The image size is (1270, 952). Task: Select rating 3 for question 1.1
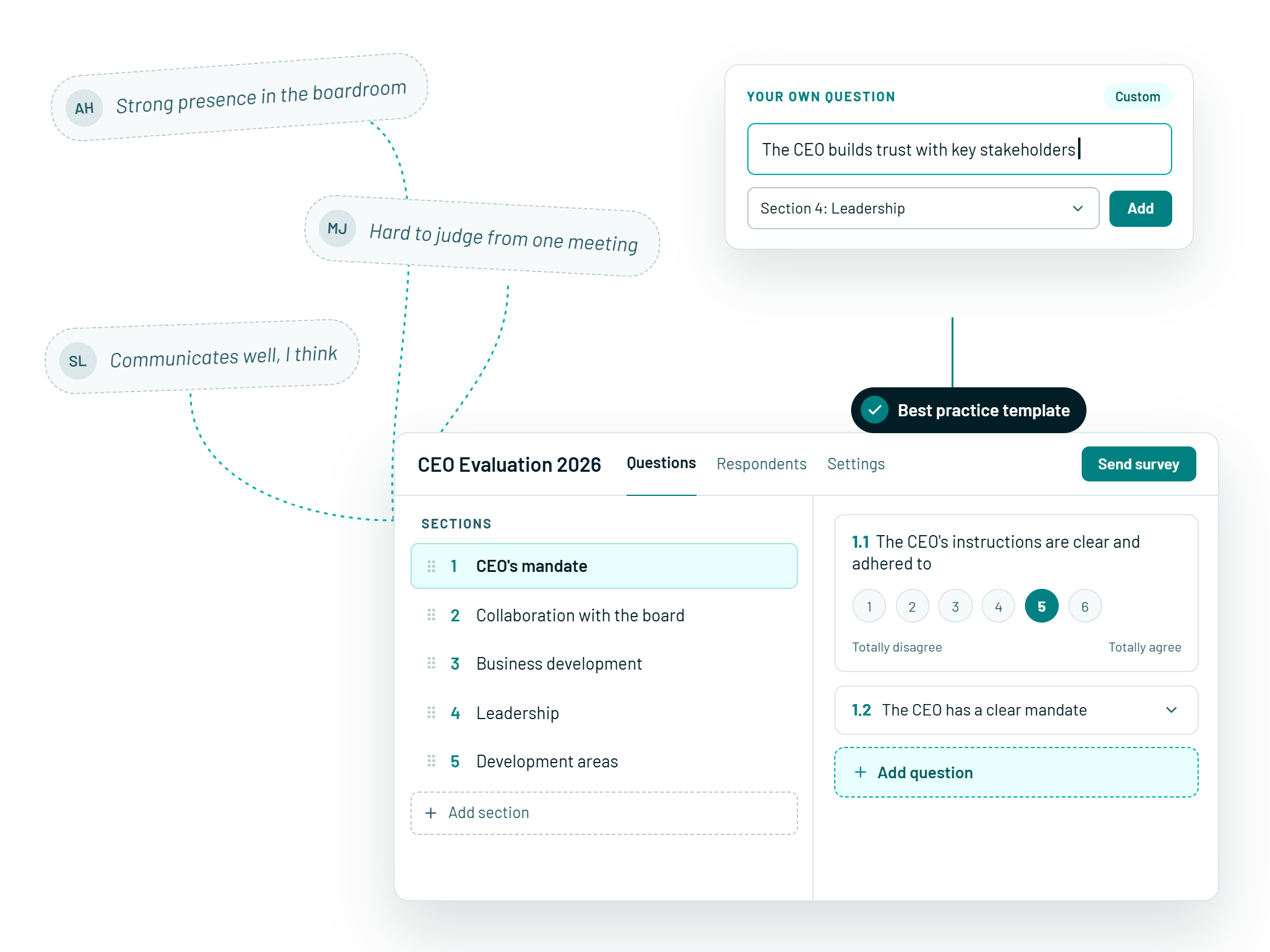pyautogui.click(x=955, y=606)
